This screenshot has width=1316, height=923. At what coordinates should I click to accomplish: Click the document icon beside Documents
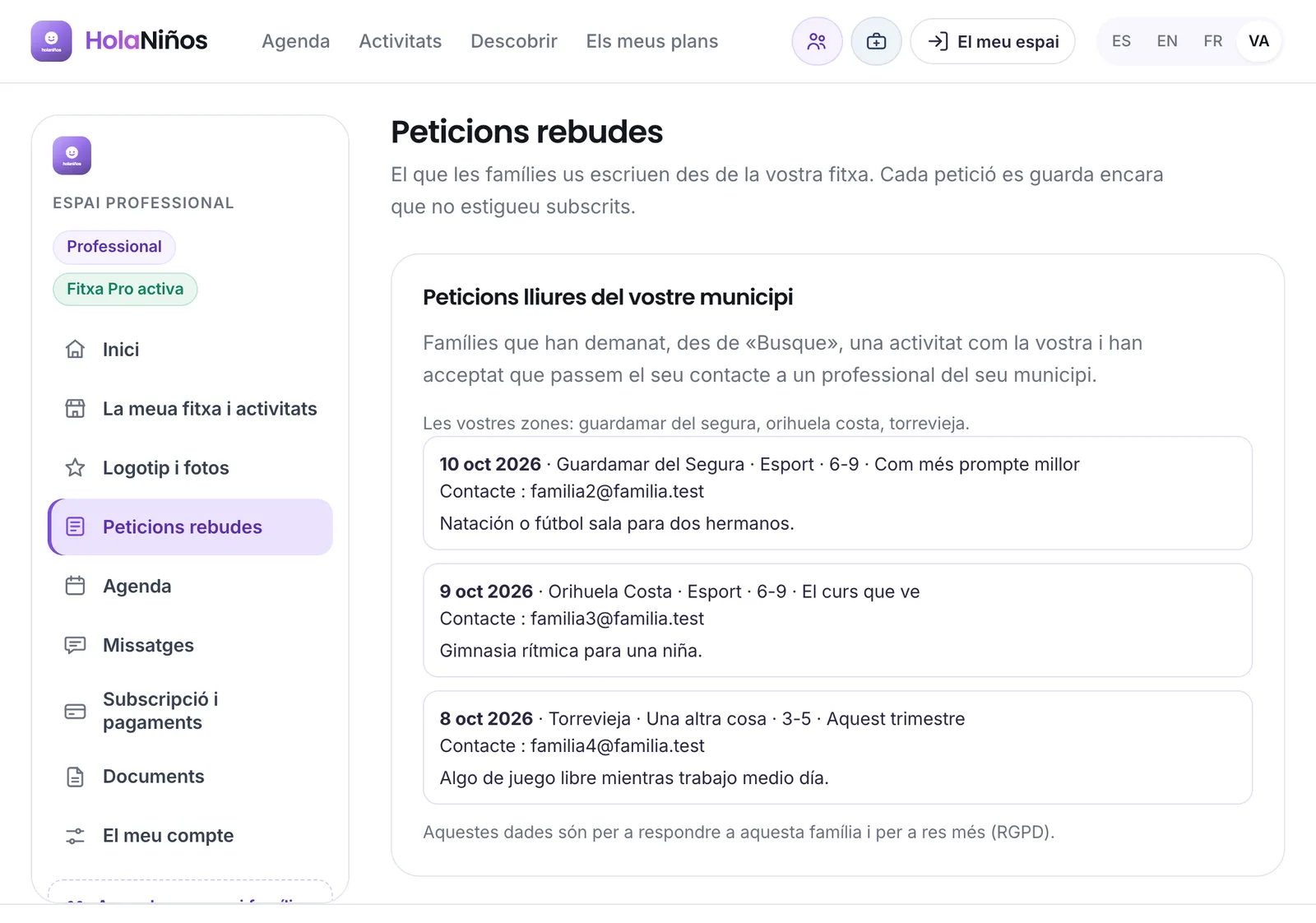75,777
